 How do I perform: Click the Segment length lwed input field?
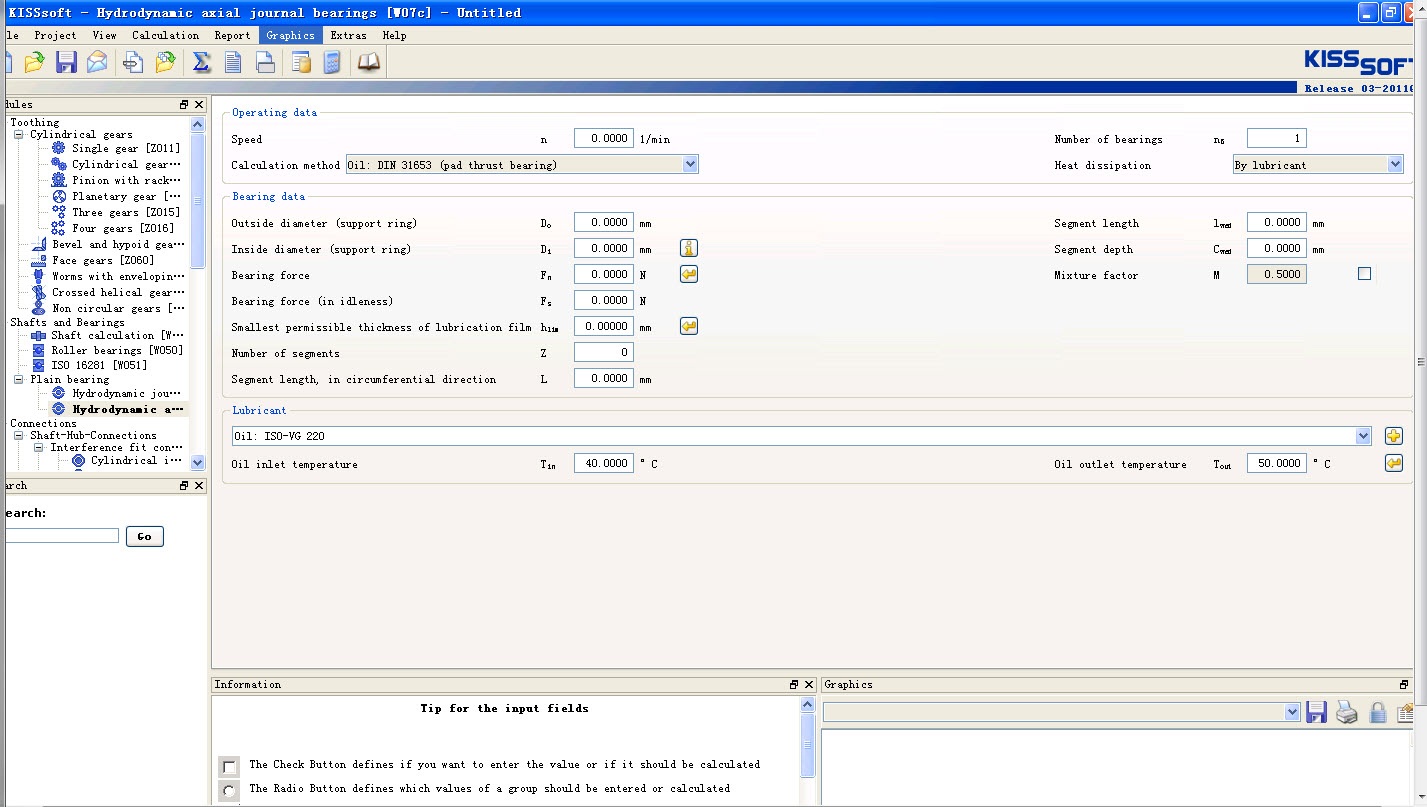click(x=1276, y=222)
